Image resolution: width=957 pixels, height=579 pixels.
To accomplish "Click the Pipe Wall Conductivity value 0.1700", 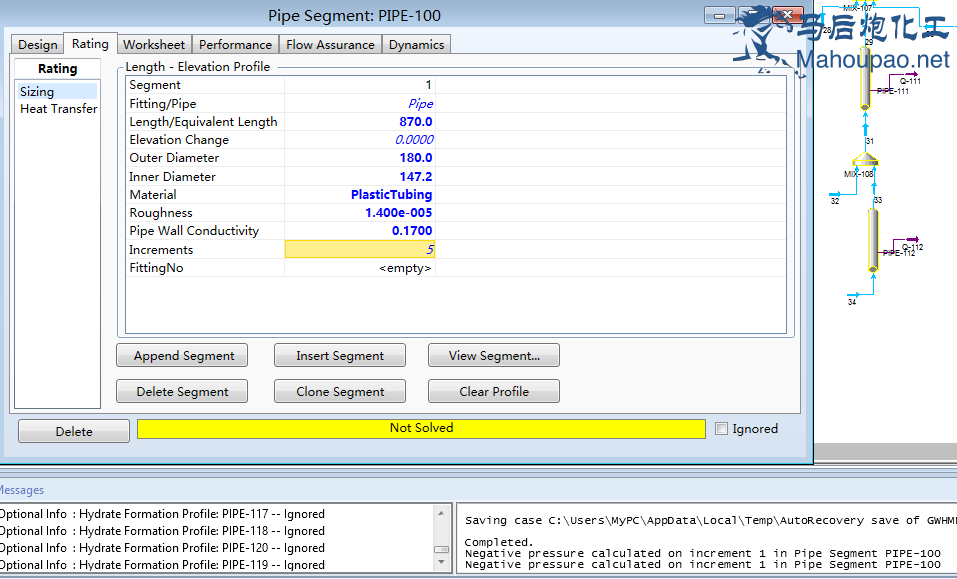I will [x=360, y=231].
